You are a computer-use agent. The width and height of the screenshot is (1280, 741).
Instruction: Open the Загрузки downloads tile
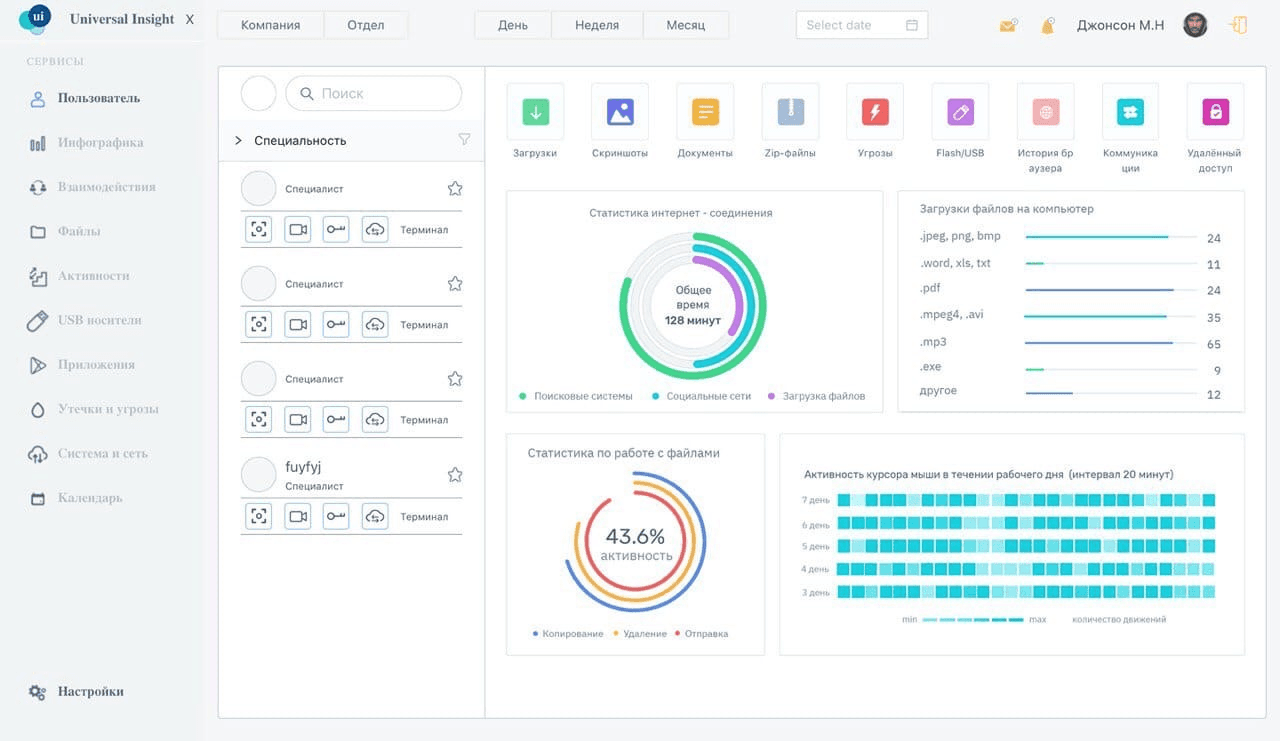pos(535,112)
